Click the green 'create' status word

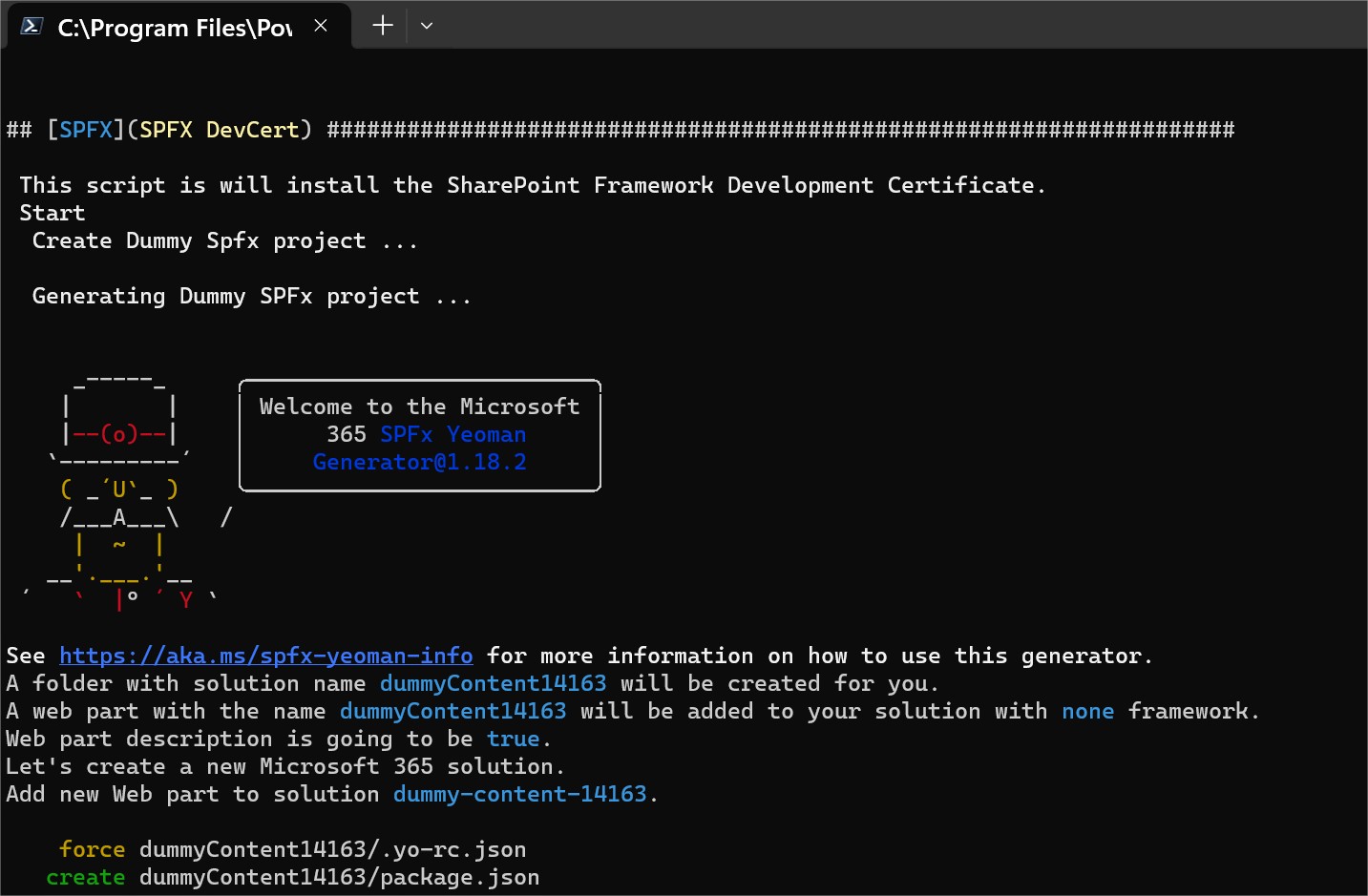86,877
